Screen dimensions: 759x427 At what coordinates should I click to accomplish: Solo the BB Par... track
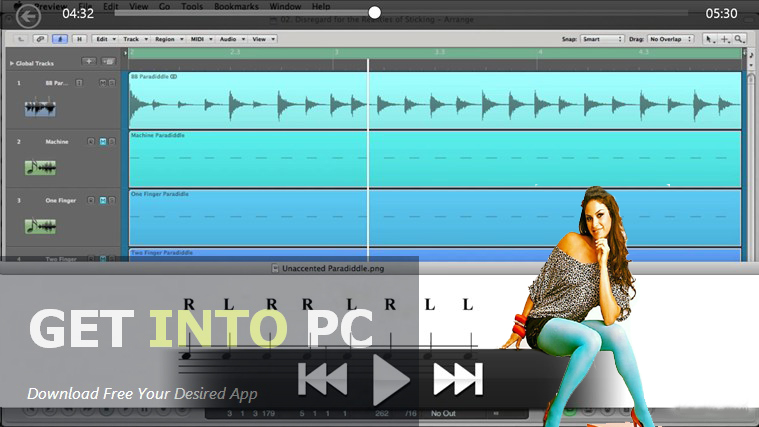[x=112, y=83]
